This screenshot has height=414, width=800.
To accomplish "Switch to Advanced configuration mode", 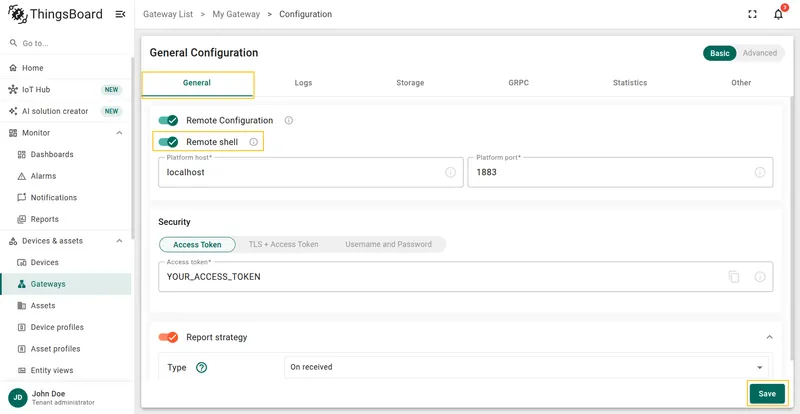I will coord(760,53).
